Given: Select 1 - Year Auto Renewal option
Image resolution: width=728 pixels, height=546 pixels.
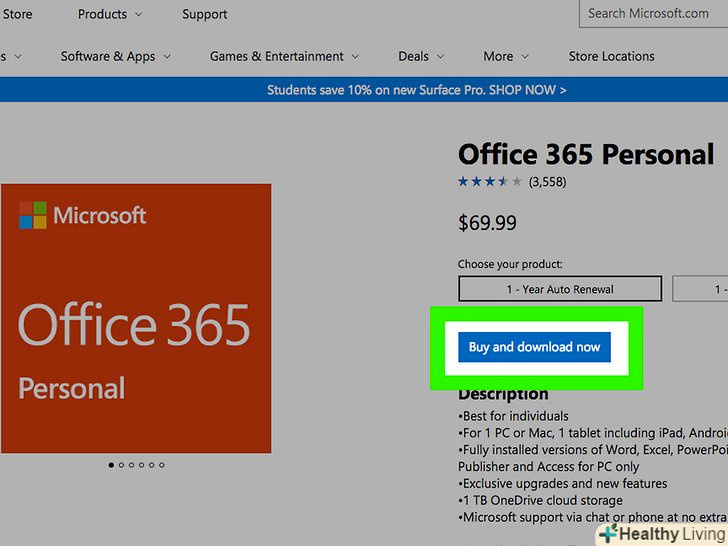Looking at the screenshot, I should (560, 289).
